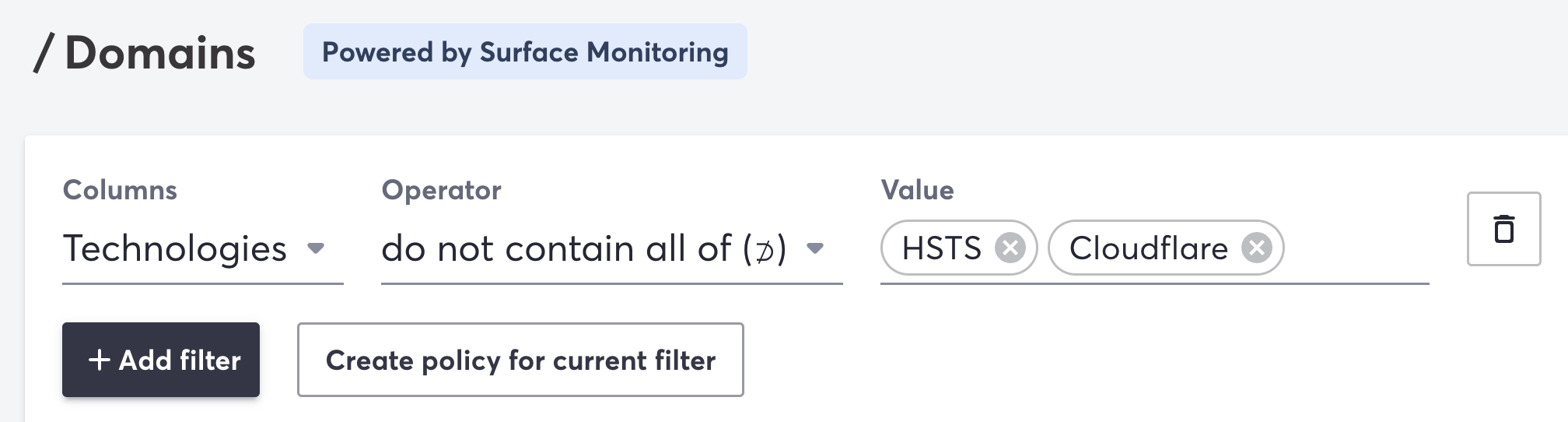
Task: Open the Operator dropdown arrow
Action: click(x=814, y=248)
